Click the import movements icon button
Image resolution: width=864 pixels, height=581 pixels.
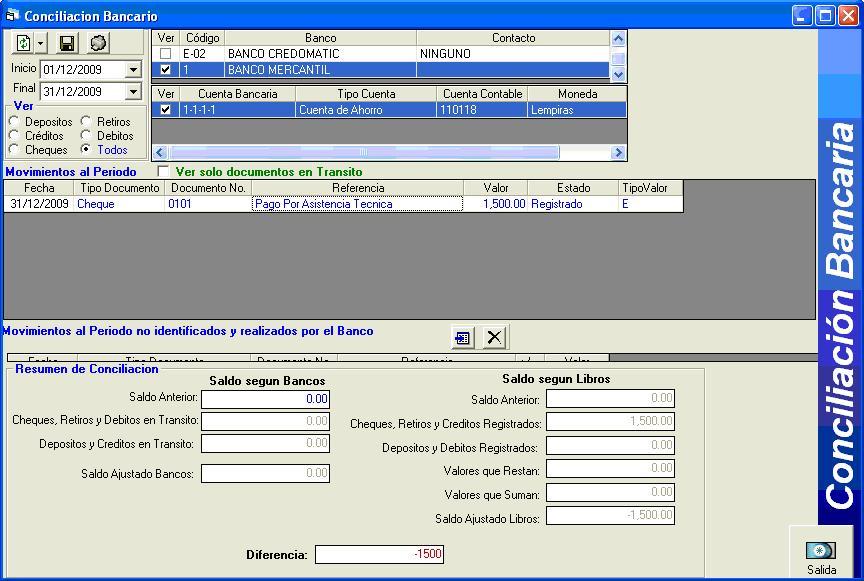point(462,337)
